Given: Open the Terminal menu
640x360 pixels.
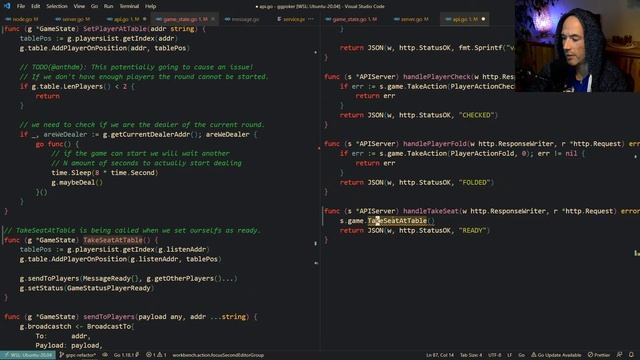Looking at the screenshot, I should [x=129, y=6].
